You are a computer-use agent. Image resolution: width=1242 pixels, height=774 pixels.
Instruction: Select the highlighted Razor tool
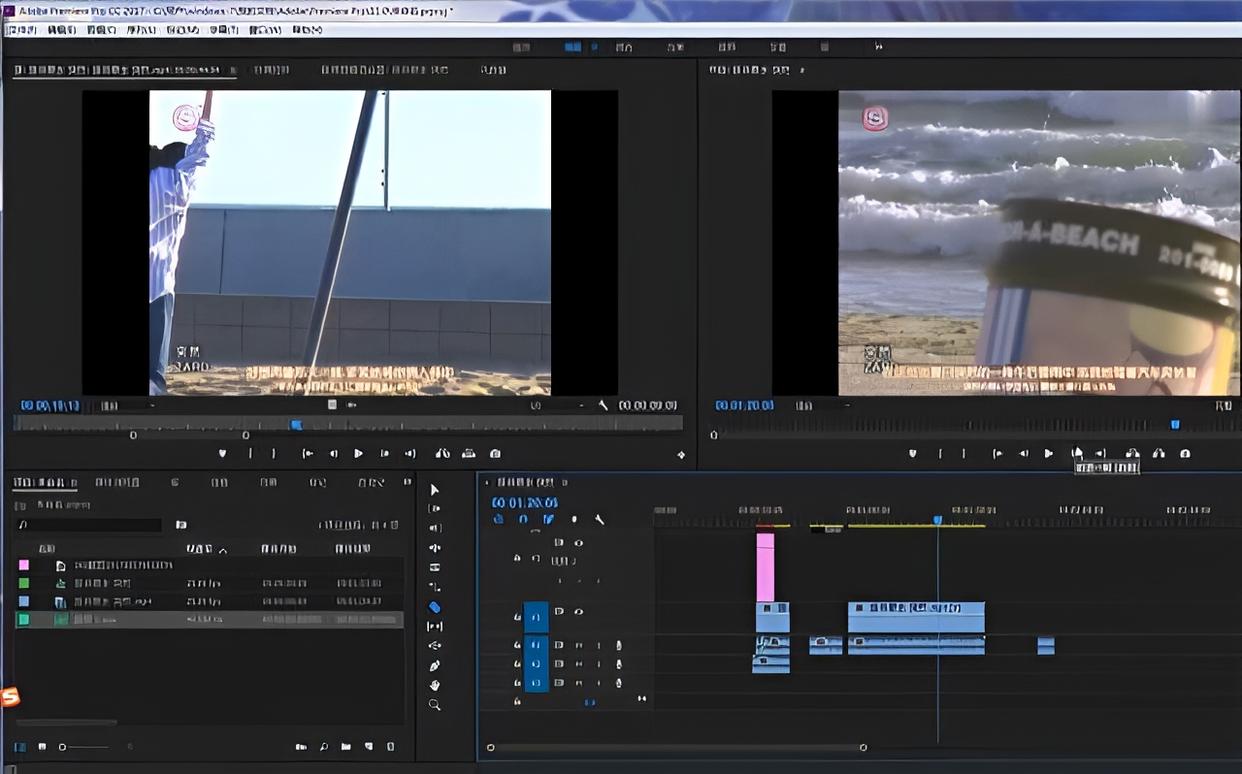(x=434, y=607)
